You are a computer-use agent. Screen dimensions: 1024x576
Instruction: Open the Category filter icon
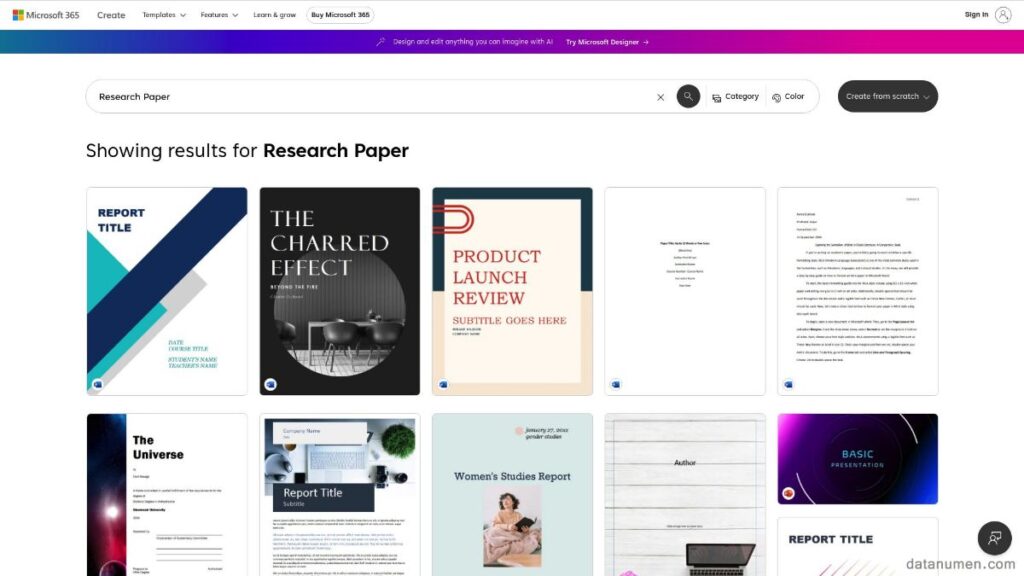[717, 96]
